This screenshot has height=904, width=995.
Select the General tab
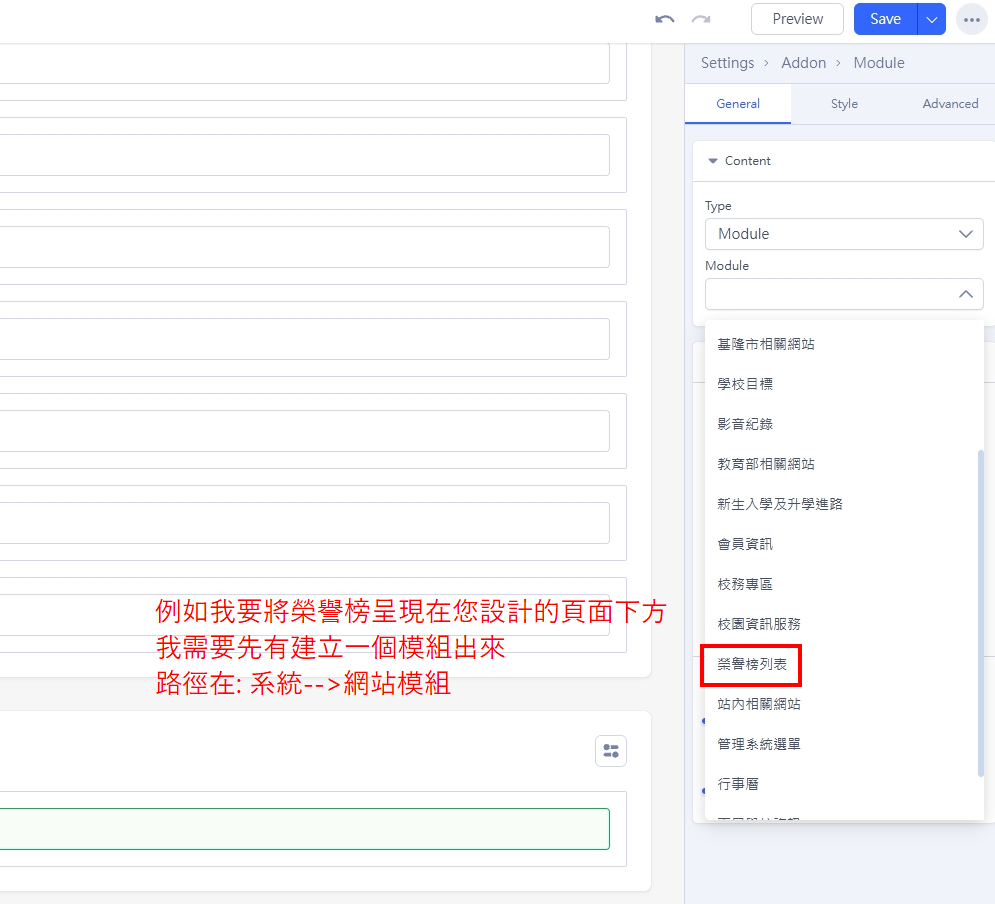click(x=738, y=104)
